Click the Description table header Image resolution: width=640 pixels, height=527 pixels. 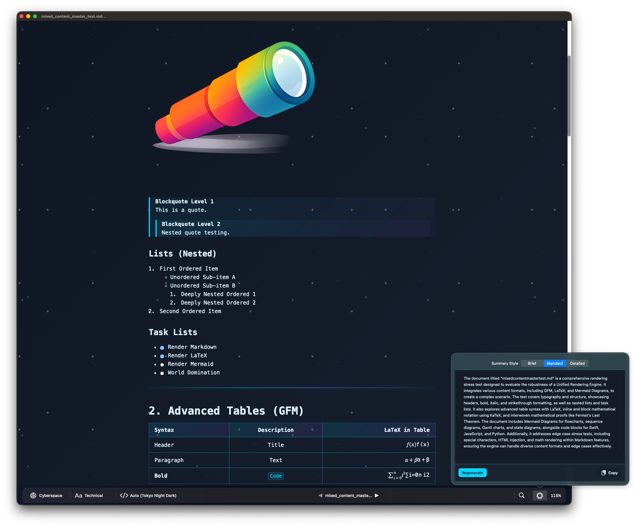click(x=276, y=430)
